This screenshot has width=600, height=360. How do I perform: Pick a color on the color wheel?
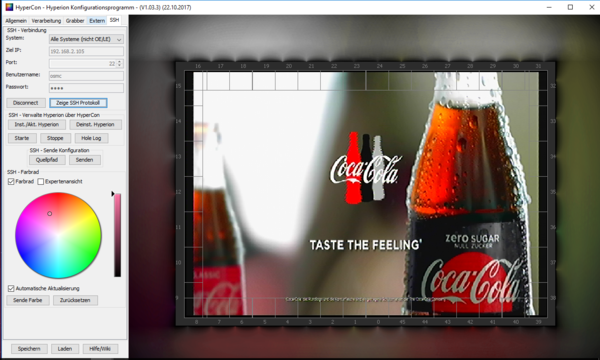pyautogui.click(x=58, y=235)
